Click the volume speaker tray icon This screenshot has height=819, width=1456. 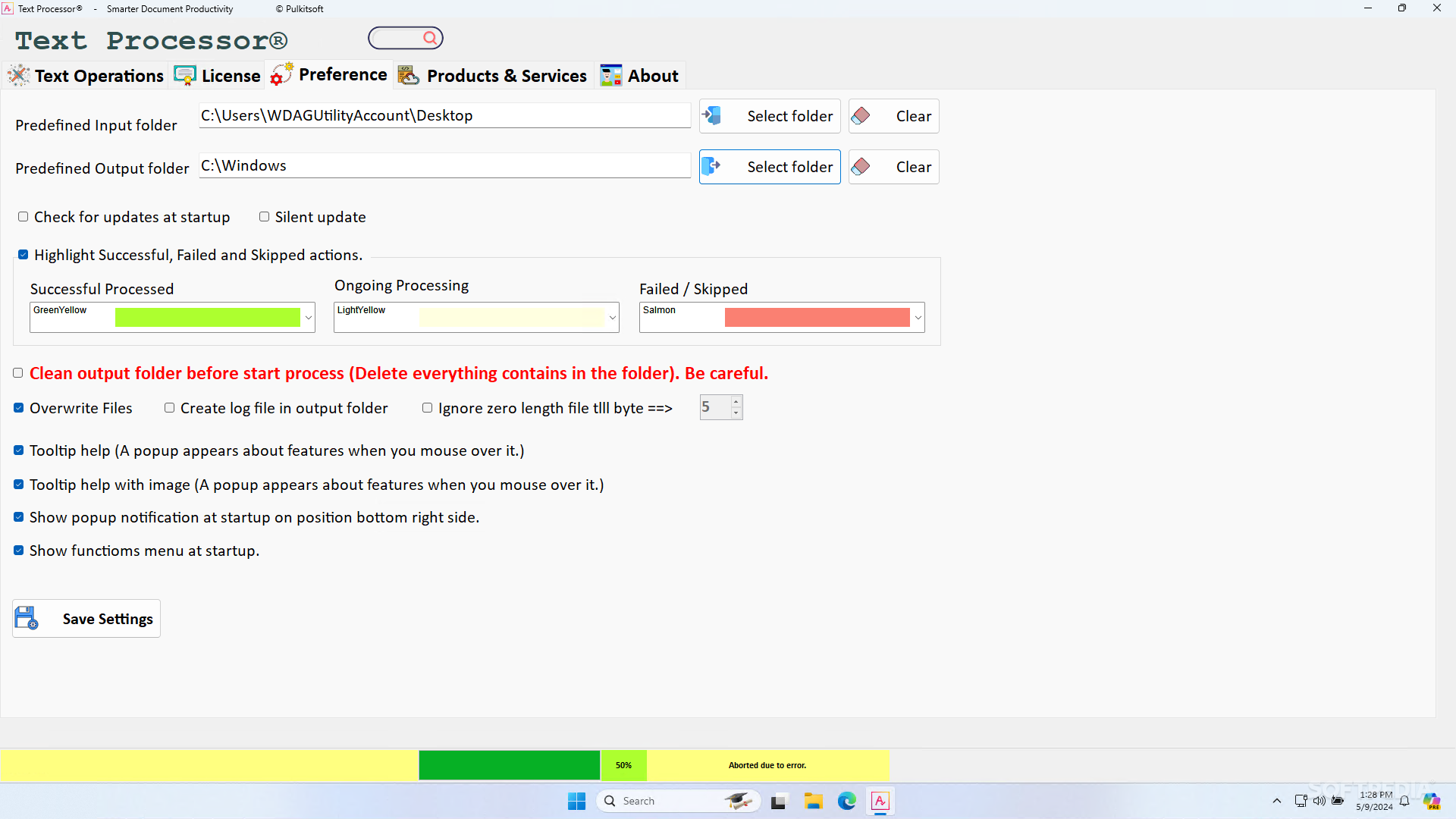click(1319, 801)
